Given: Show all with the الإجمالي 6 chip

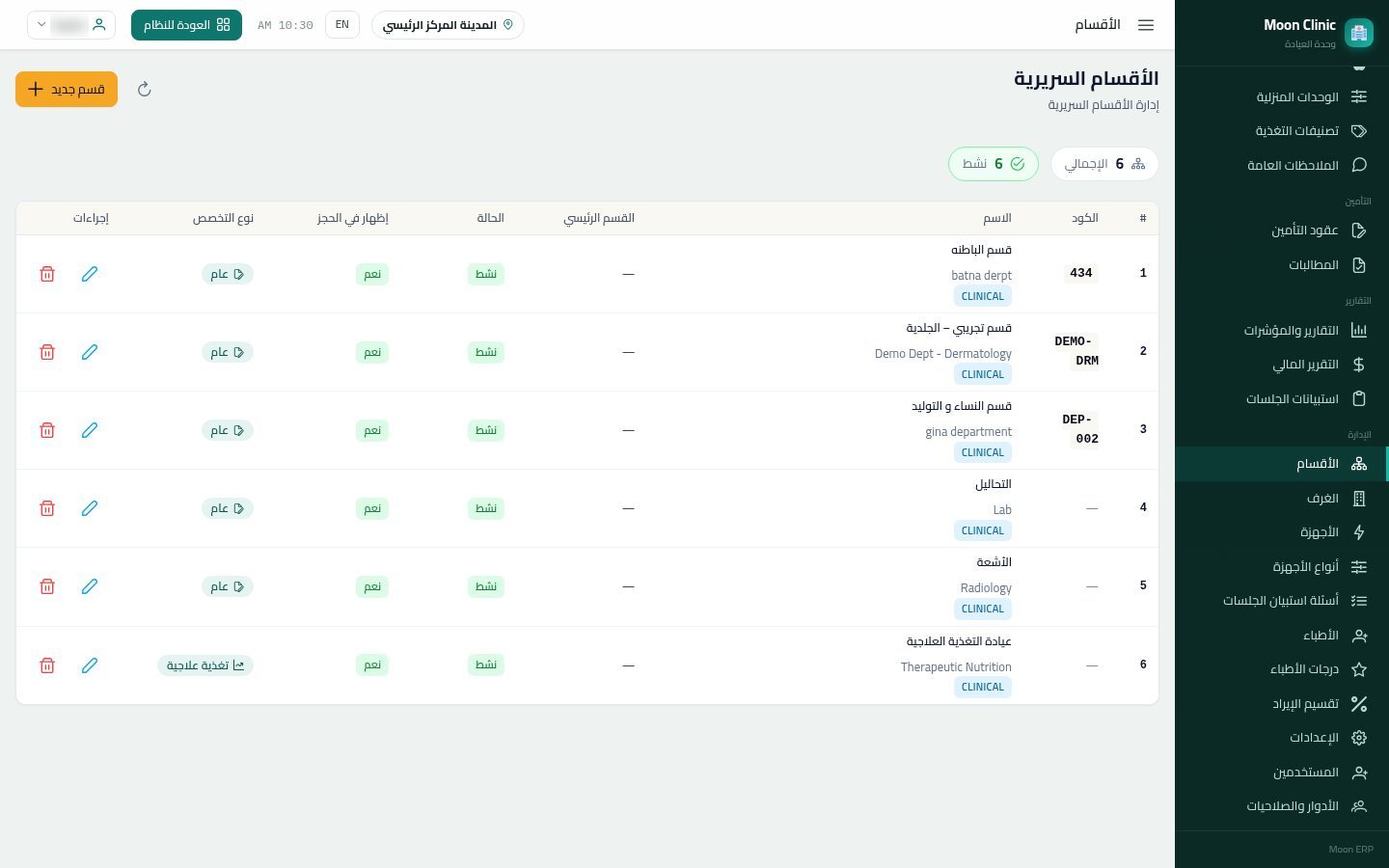Looking at the screenshot, I should [x=1104, y=164].
